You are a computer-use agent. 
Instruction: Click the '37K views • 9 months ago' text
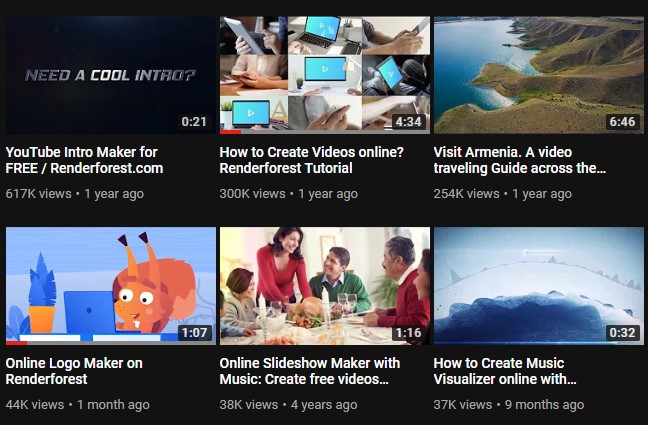[509, 404]
